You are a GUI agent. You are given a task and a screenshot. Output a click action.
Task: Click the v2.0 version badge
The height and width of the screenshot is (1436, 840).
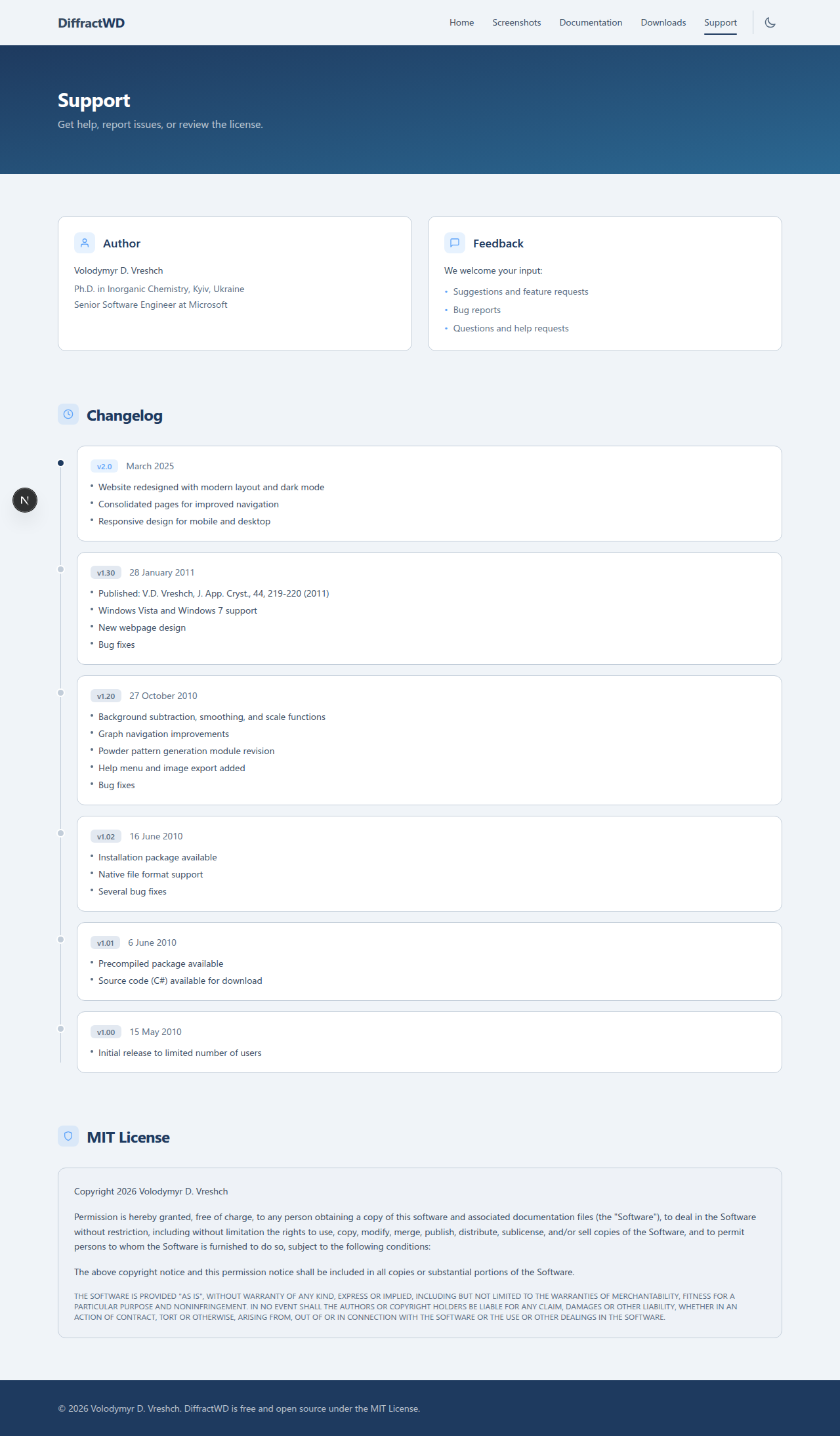tap(104, 467)
